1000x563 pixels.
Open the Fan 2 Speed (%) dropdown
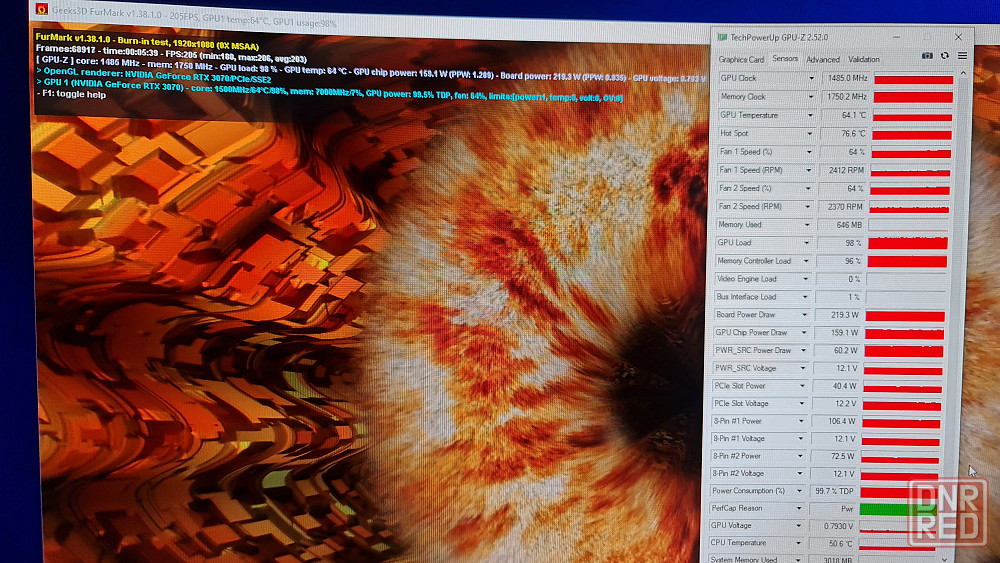click(x=807, y=189)
